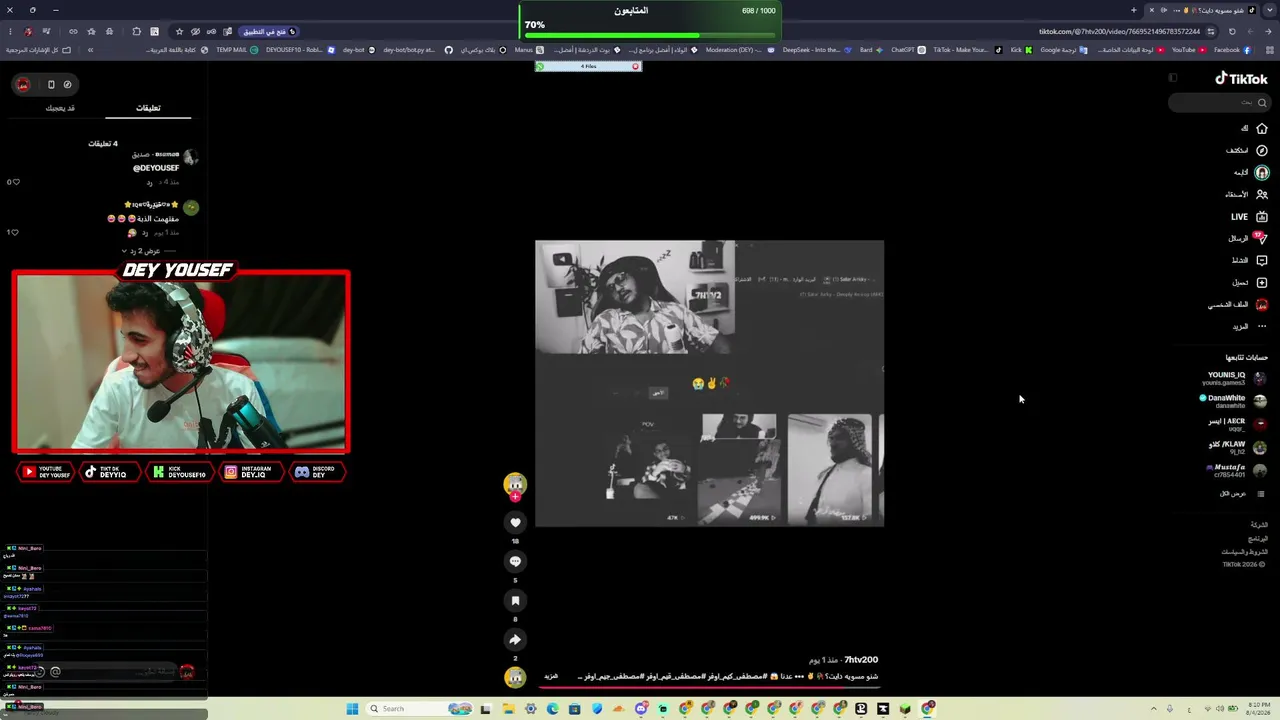Open the TikTok home icon in sidebar
Image resolution: width=1280 pixels, height=720 pixels.
[x=1262, y=128]
